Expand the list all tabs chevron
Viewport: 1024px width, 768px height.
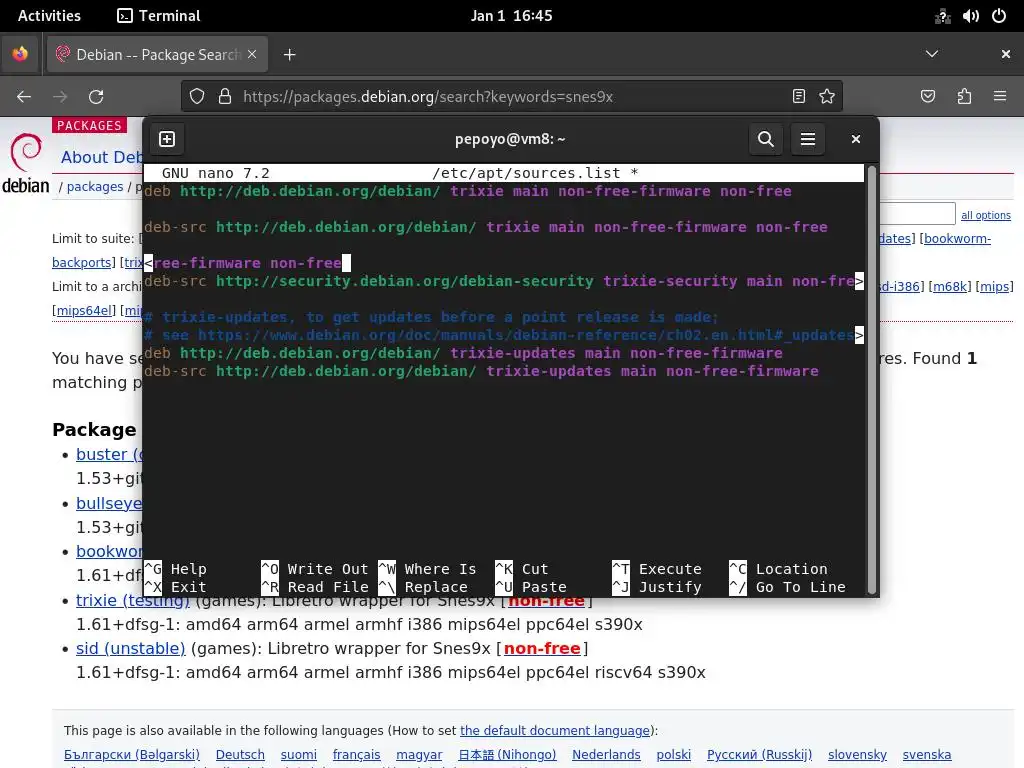(932, 54)
